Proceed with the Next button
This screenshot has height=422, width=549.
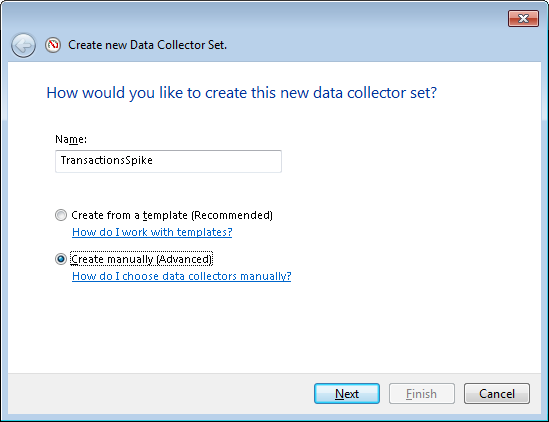click(x=347, y=394)
